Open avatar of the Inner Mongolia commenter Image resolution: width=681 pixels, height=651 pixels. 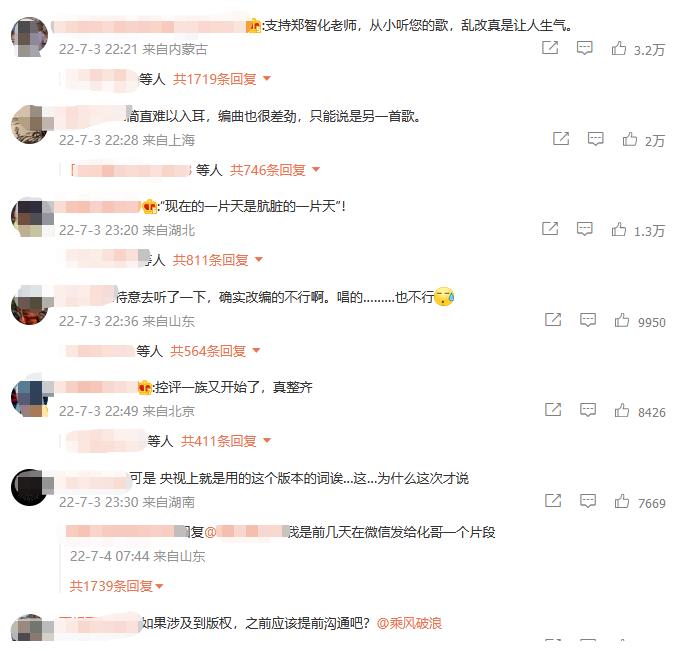(29, 36)
